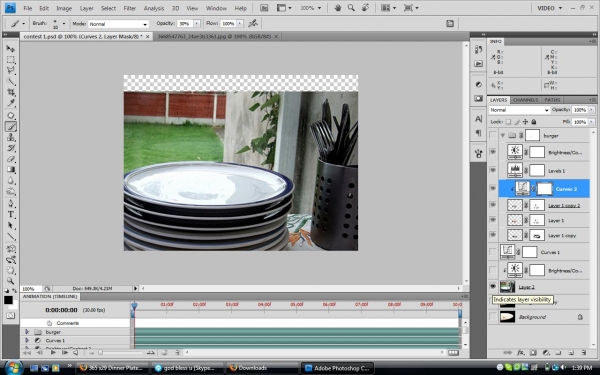
Task: Click the Add layer mask icon
Action: point(533,352)
